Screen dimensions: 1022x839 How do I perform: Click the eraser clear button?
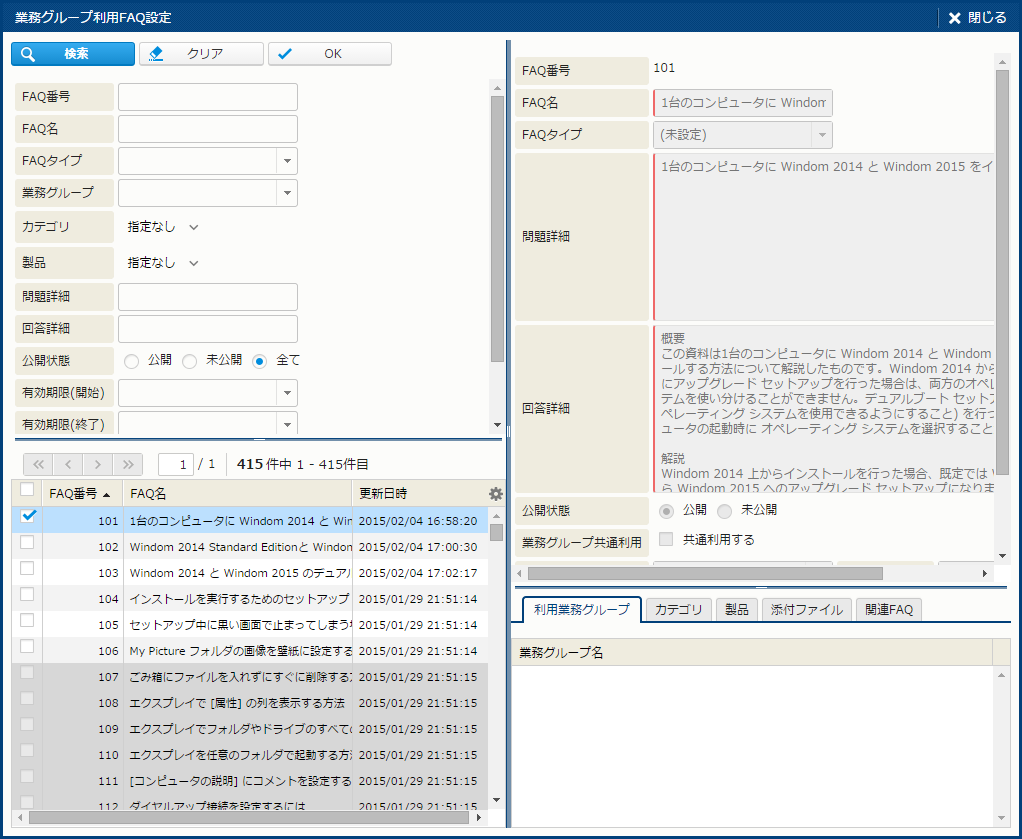tap(201, 54)
